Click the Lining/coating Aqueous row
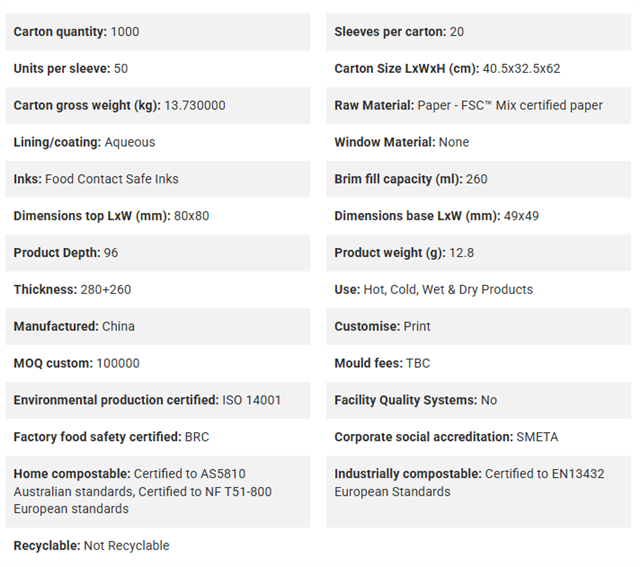This screenshot has width=640, height=567. point(158,142)
